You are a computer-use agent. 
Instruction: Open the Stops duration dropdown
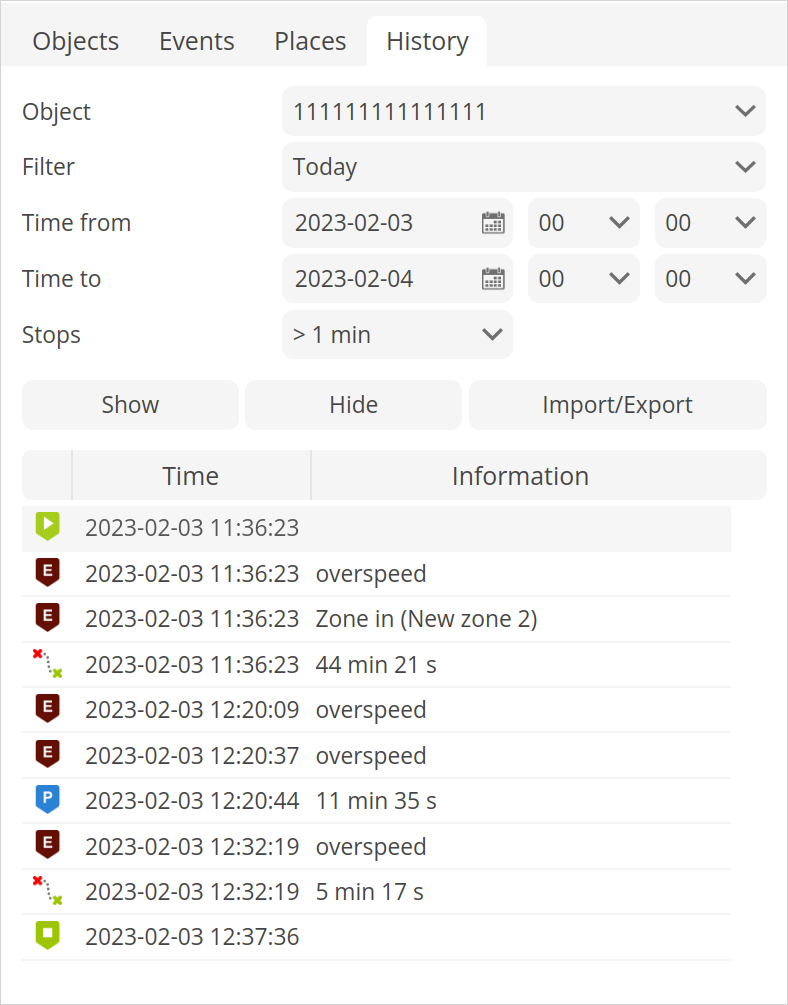[x=397, y=335]
